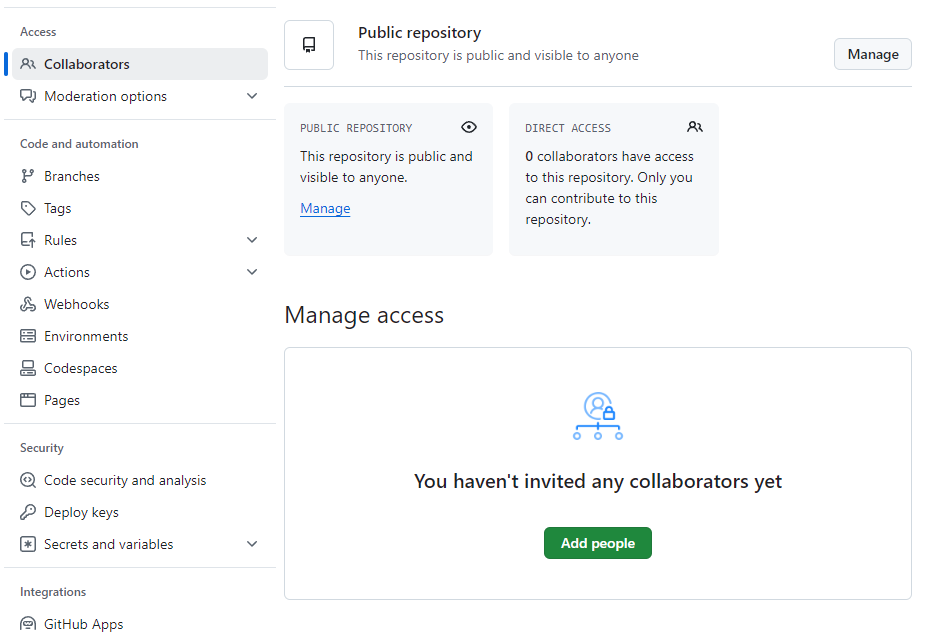Click the Code security shield-search icon
The width and height of the screenshot is (927, 632).
coord(28,480)
